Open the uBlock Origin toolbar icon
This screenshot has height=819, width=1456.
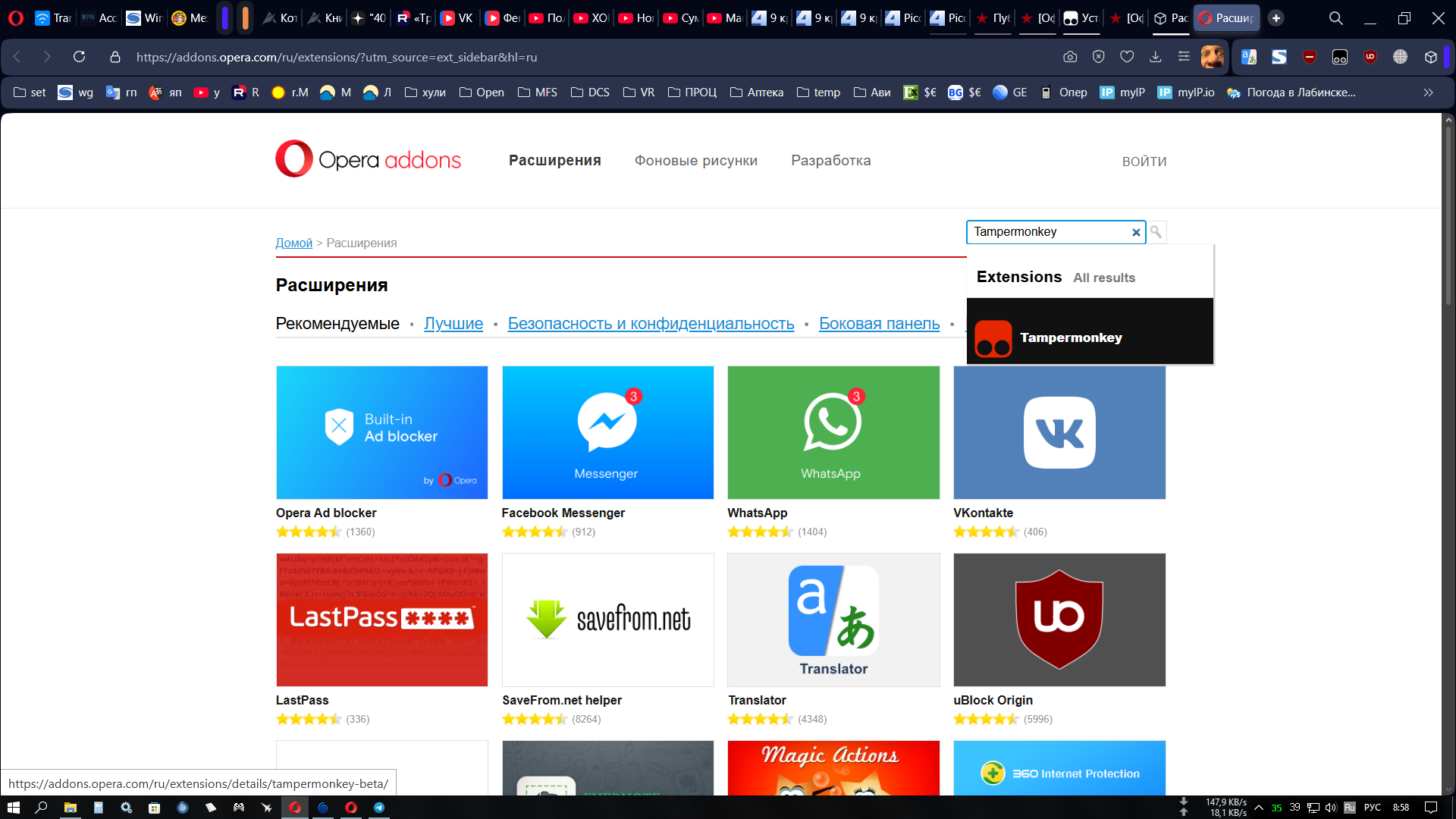pos(1370,57)
